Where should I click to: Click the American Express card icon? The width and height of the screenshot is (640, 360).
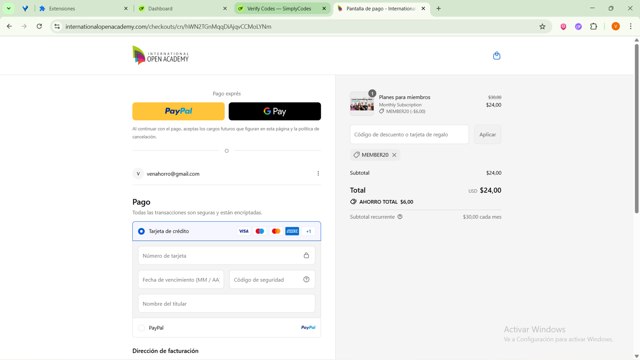(292, 231)
